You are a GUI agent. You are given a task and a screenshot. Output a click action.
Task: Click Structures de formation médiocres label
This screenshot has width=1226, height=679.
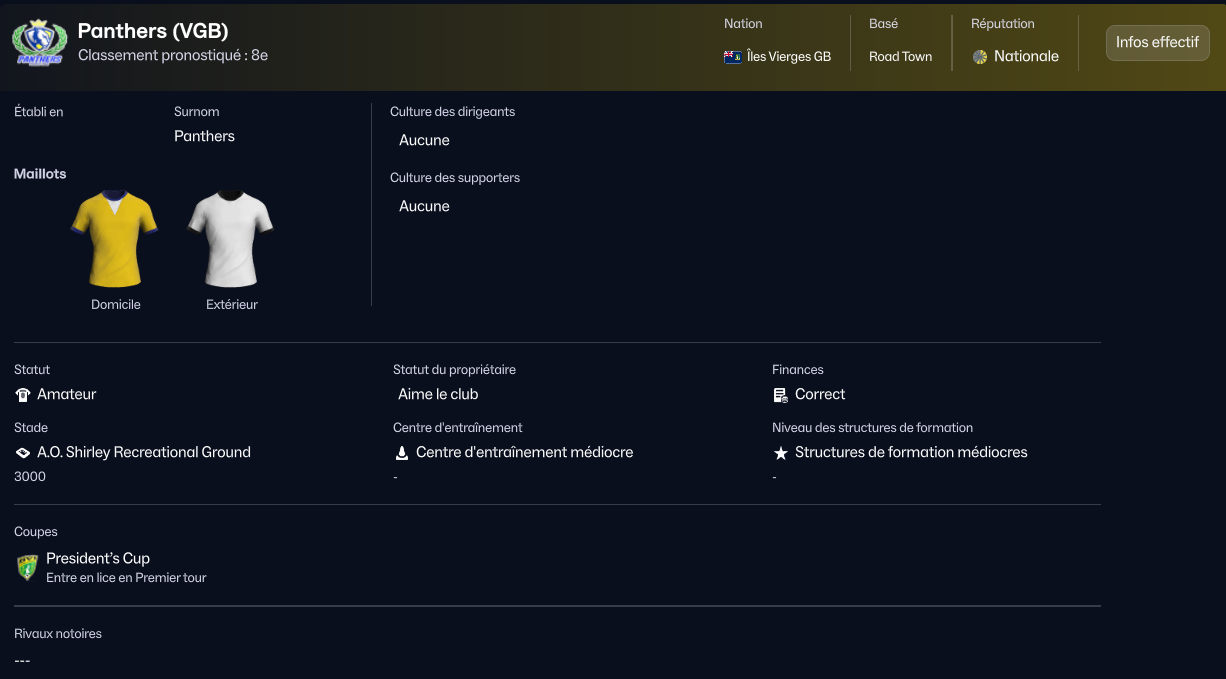point(911,452)
